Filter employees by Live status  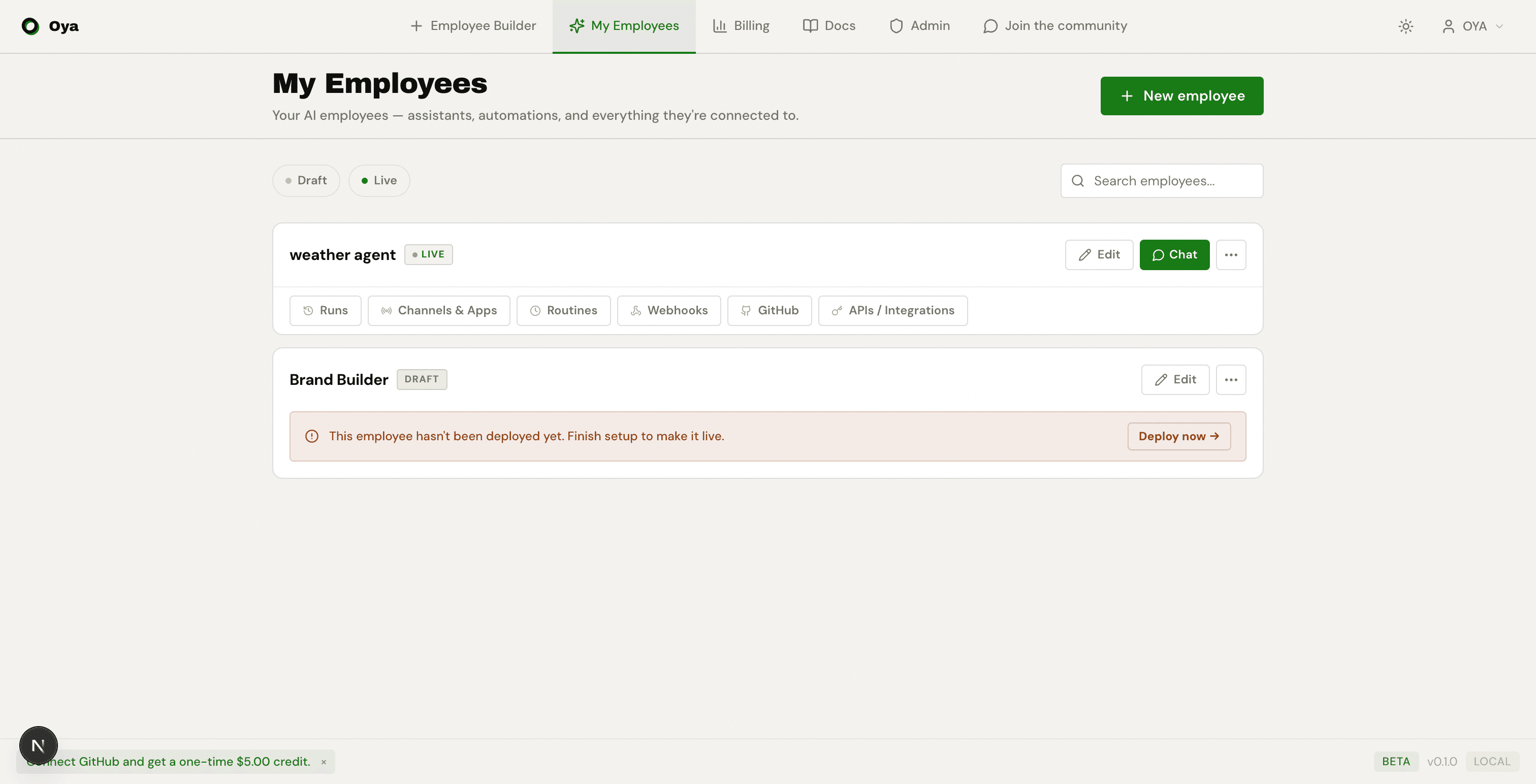tap(378, 180)
